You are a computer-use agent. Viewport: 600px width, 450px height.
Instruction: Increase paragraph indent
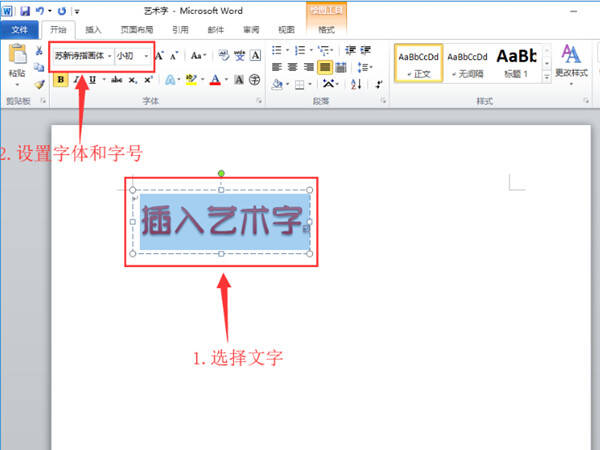coord(365,50)
